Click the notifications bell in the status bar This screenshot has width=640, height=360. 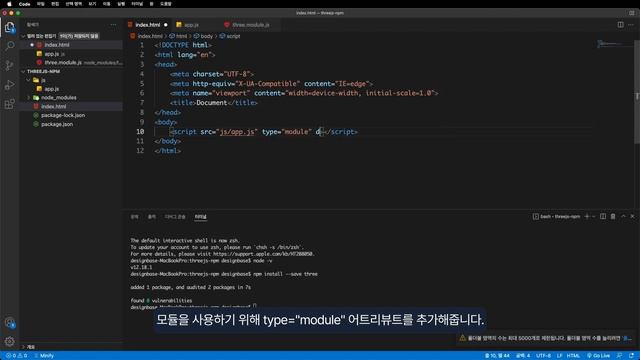631,356
